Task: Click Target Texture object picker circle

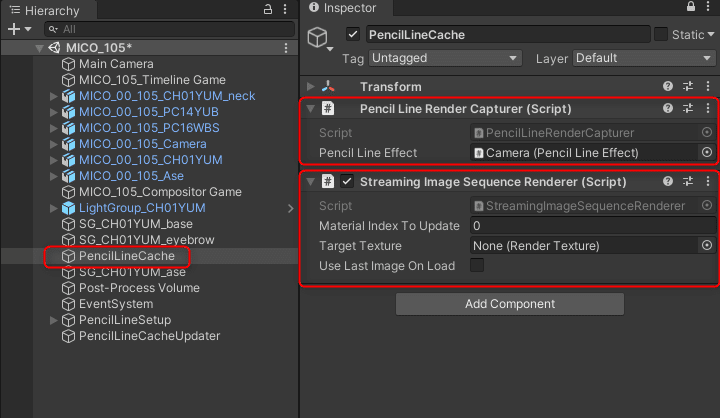Action: pyautogui.click(x=707, y=245)
